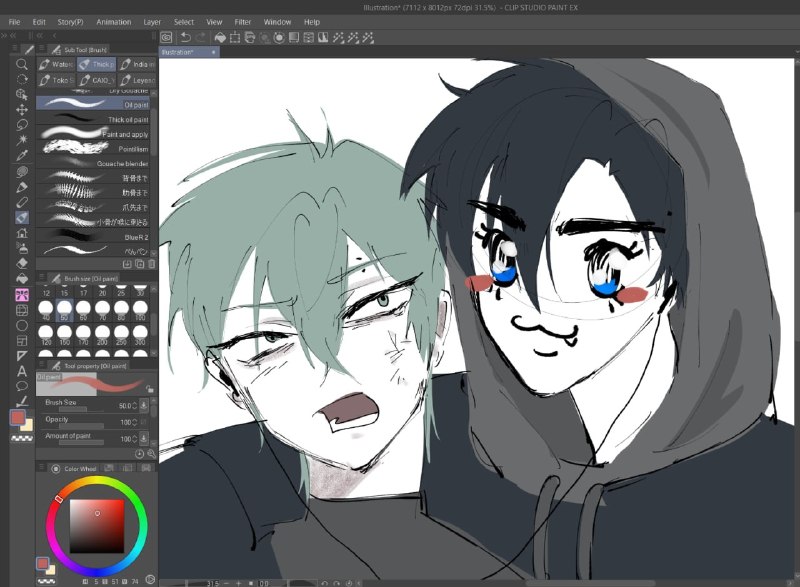Choose the Pointillism brush
This screenshot has height=587, width=800.
[93, 148]
